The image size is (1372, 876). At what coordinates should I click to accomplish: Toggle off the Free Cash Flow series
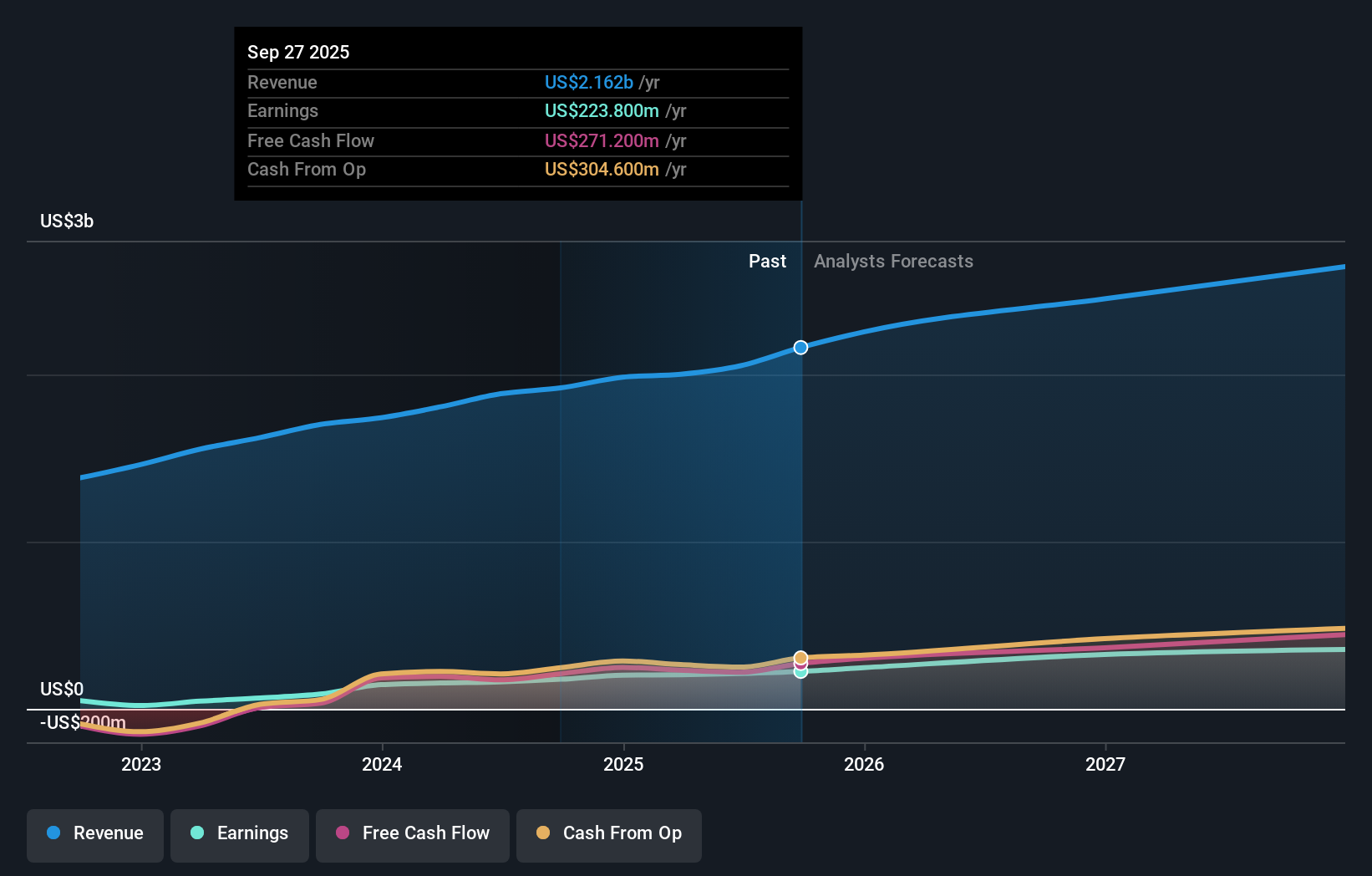click(412, 833)
